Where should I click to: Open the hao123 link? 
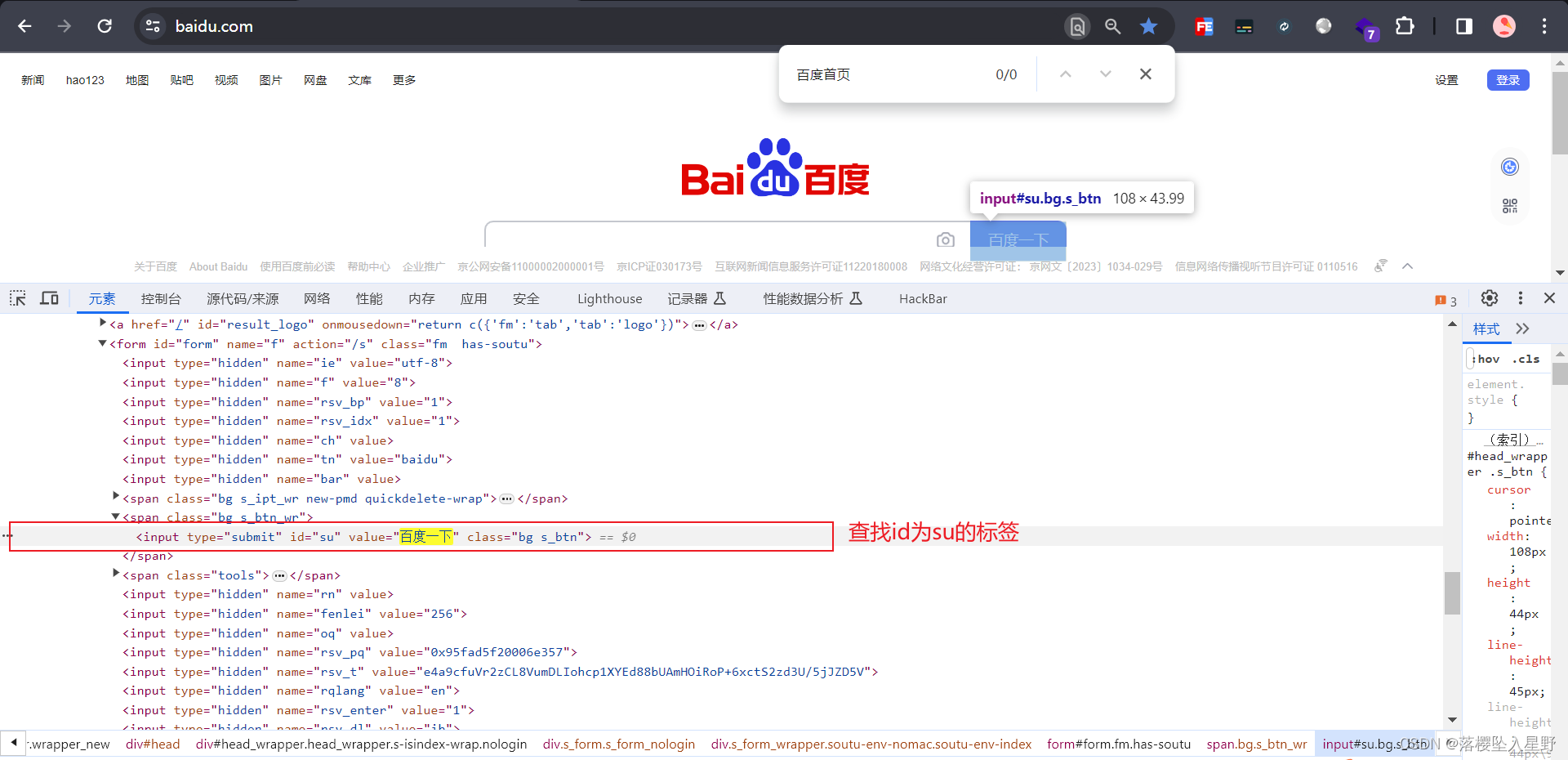[85, 80]
